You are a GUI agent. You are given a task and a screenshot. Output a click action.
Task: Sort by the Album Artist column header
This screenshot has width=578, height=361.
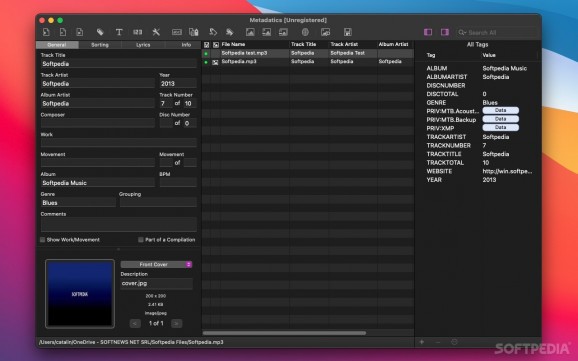(x=395, y=44)
